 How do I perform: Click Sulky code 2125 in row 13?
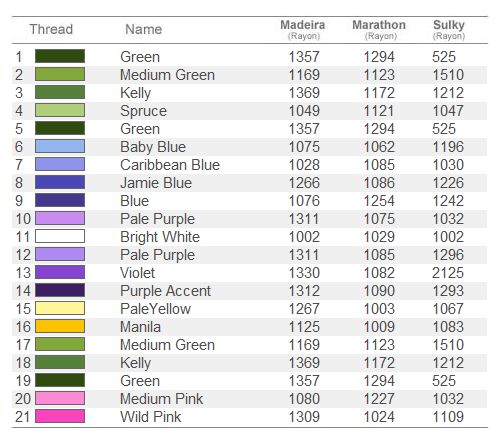[448, 273]
